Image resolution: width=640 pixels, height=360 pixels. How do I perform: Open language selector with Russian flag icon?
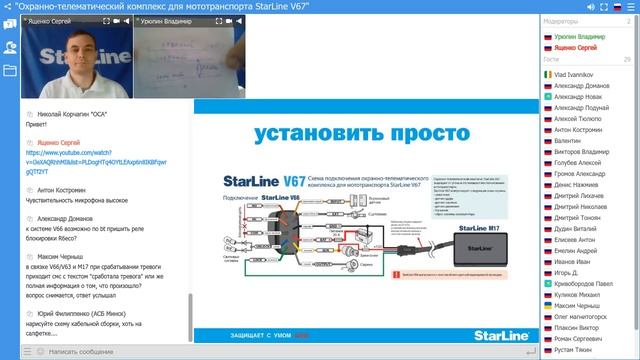click(x=618, y=7)
